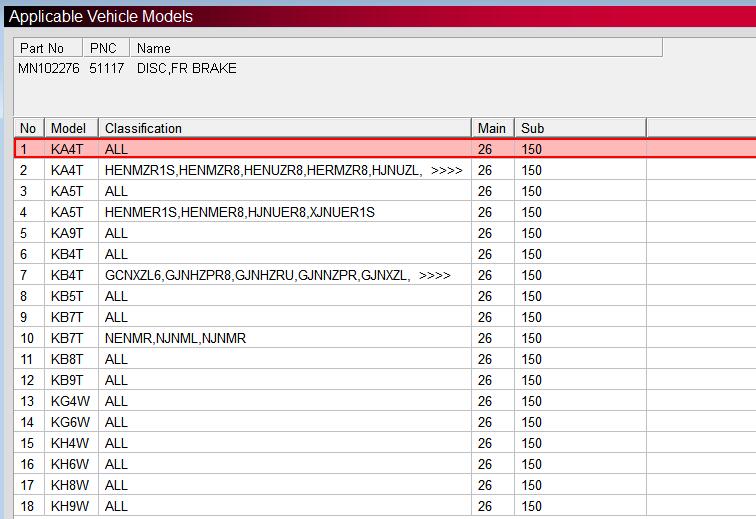This screenshot has width=756, height=519.
Task: Select the KH9W model in row 18
Action: point(67,506)
